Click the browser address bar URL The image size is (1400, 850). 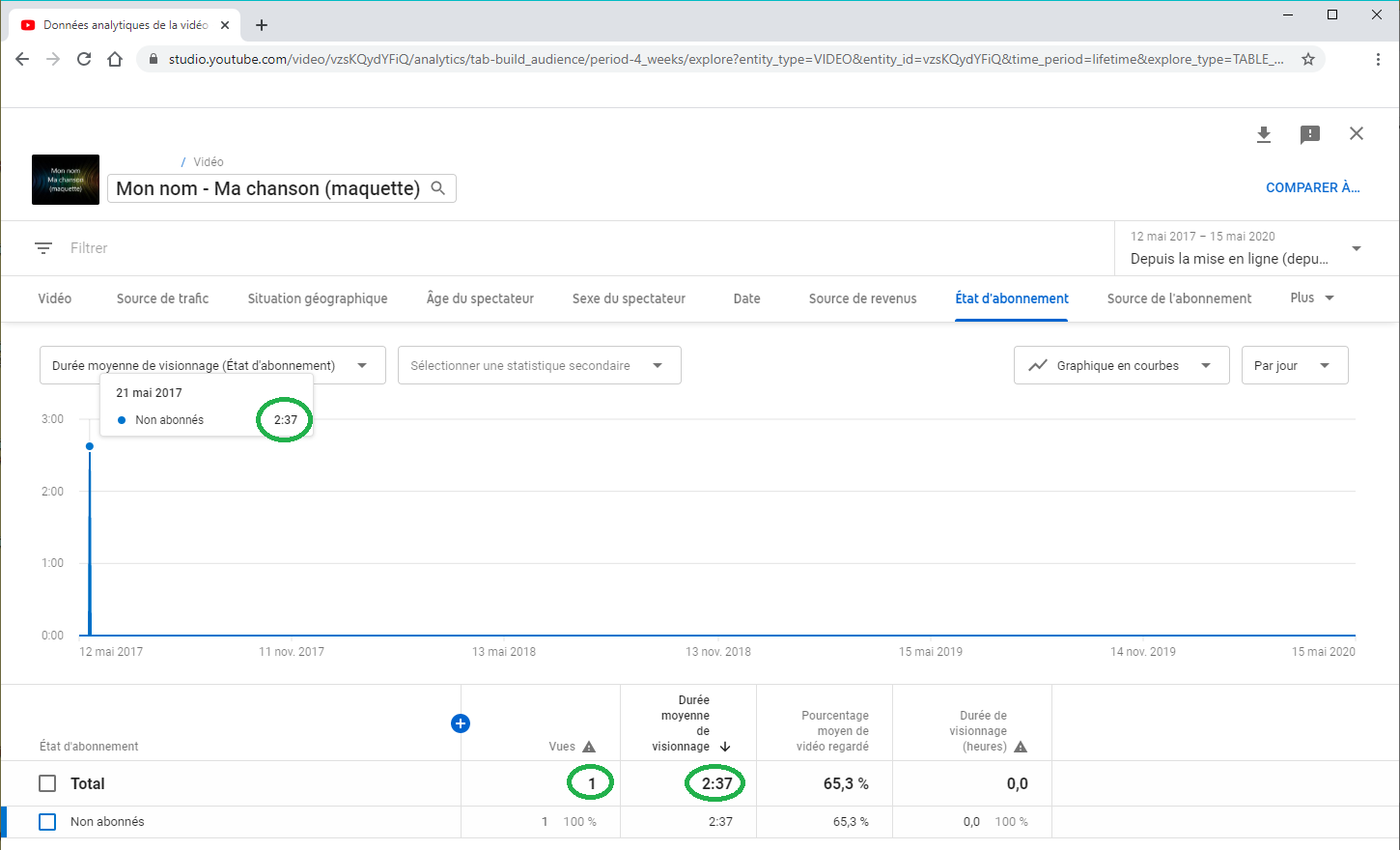coord(726,59)
